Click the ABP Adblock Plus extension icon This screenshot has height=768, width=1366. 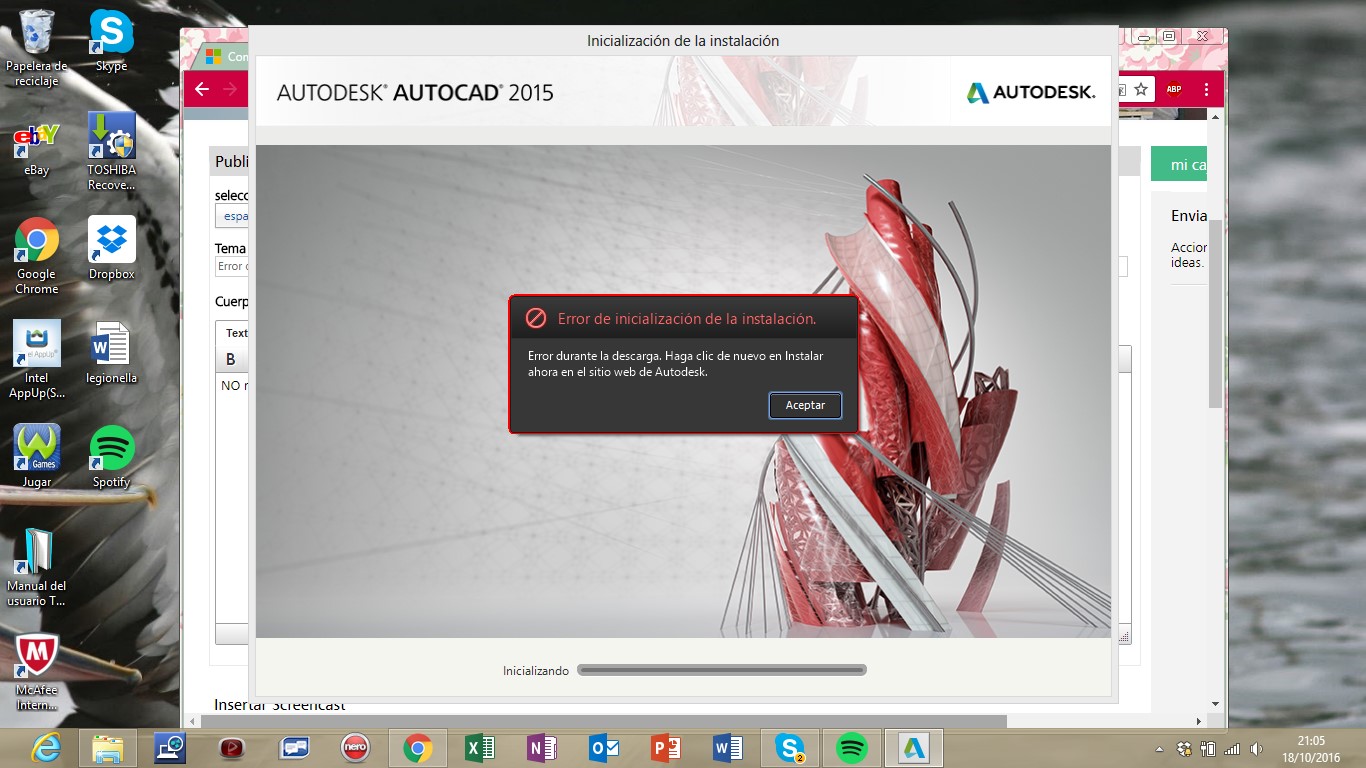(1174, 89)
